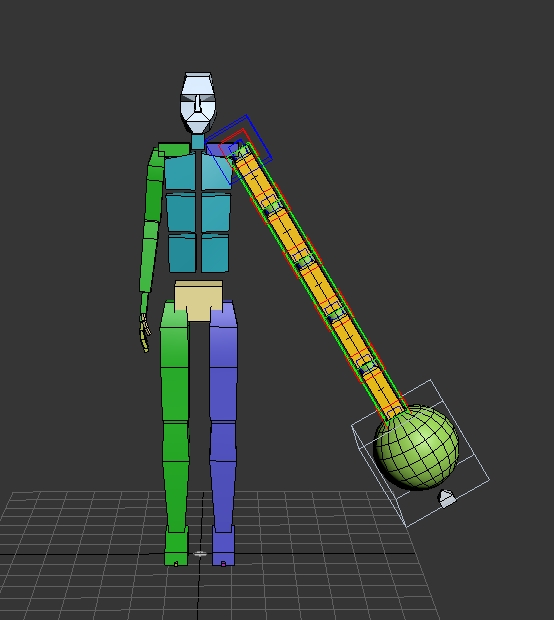This screenshot has width=554, height=620.
Task: Select the teal neck segment below head
Action: [x=198, y=142]
